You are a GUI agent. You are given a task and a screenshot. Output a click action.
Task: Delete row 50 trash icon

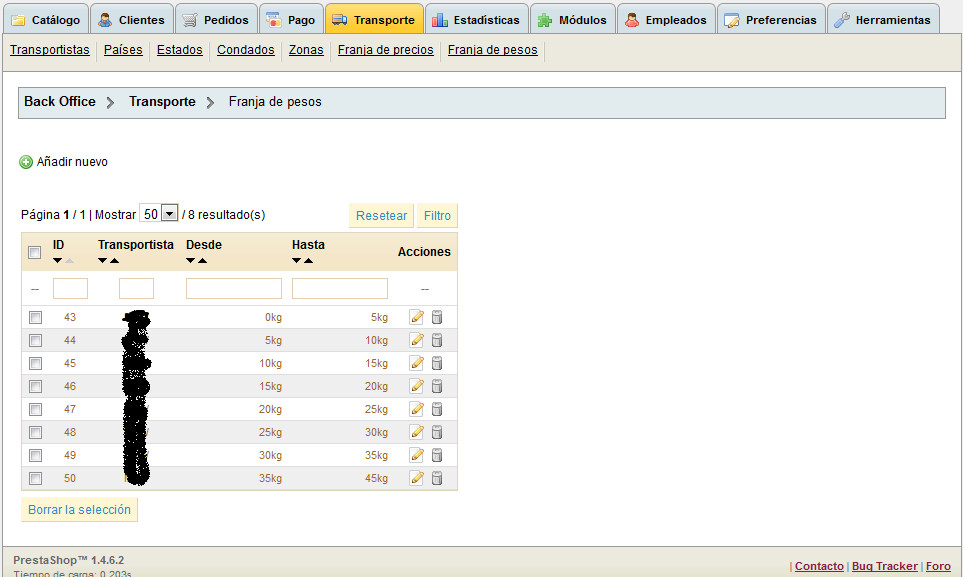(437, 478)
